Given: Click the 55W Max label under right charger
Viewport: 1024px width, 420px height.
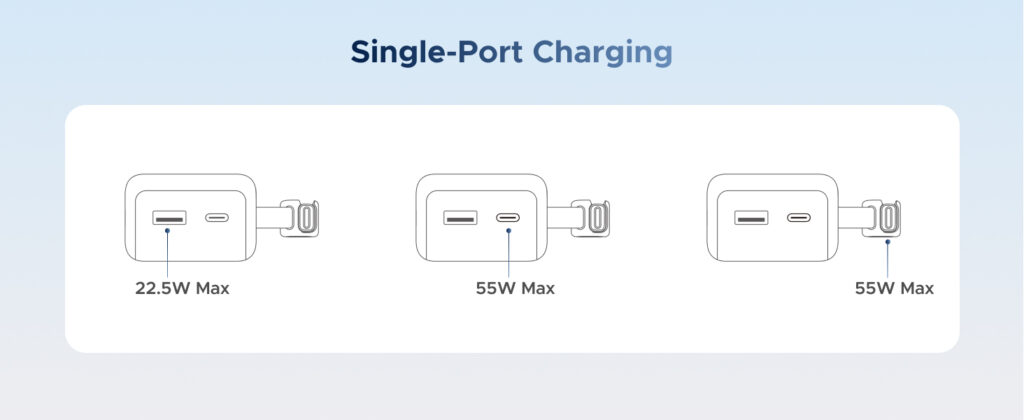Looking at the screenshot, I should [x=894, y=288].
